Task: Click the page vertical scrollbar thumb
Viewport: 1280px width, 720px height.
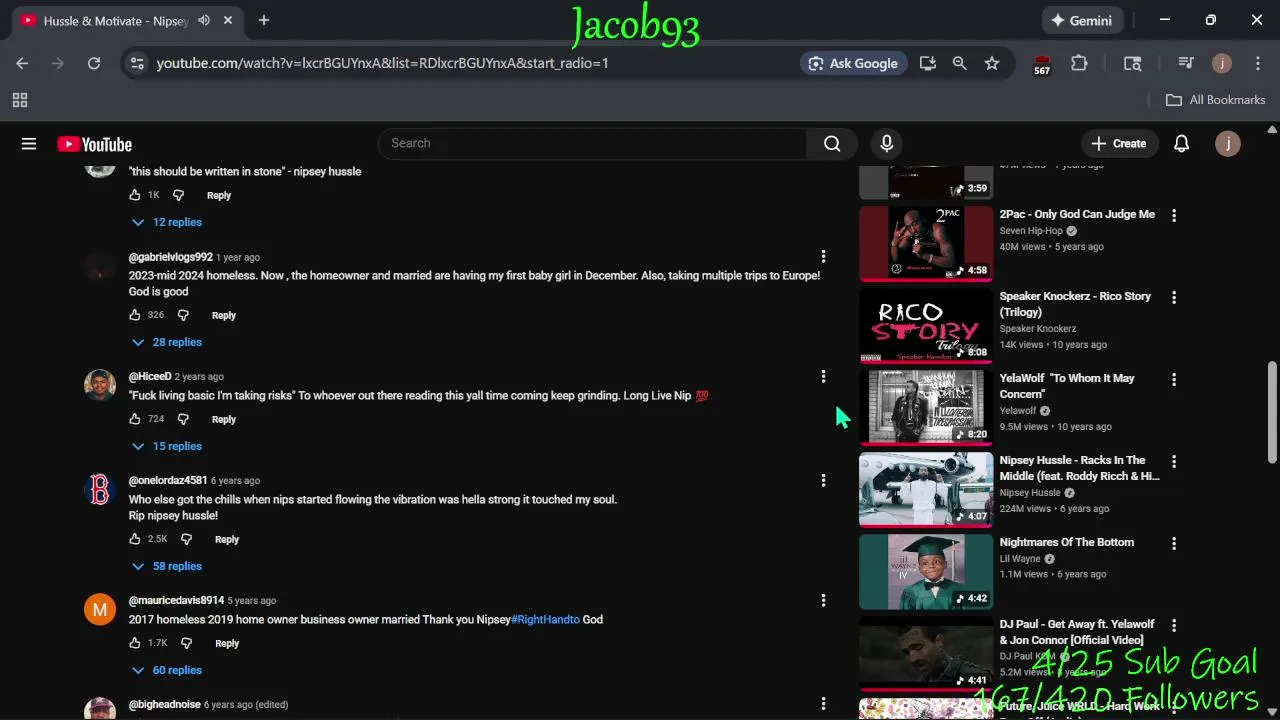Action: 1272,410
